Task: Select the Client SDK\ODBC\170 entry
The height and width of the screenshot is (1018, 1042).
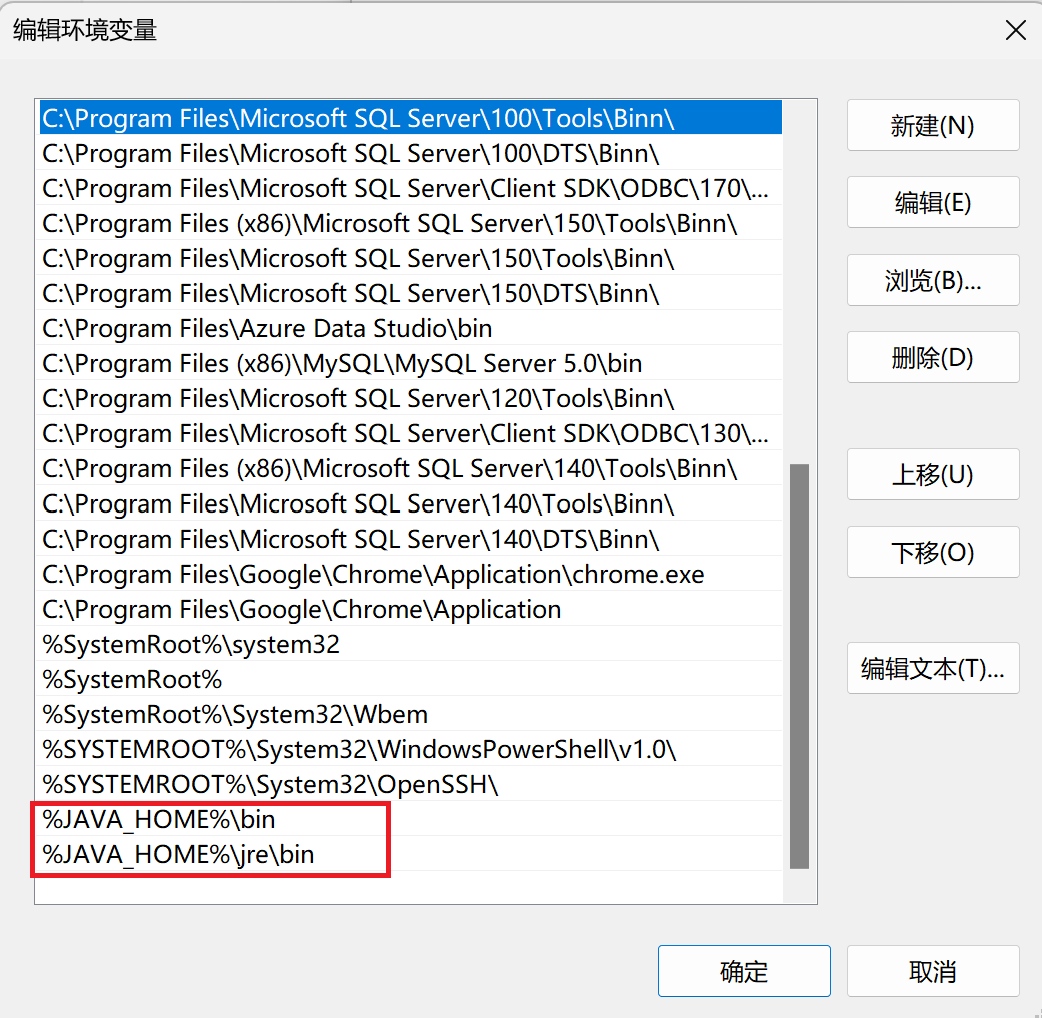Action: 411,189
